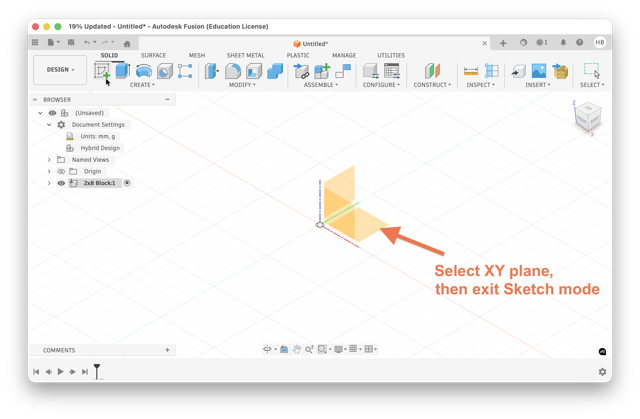
Task: Select the Create Sketch tool
Action: coord(102,71)
